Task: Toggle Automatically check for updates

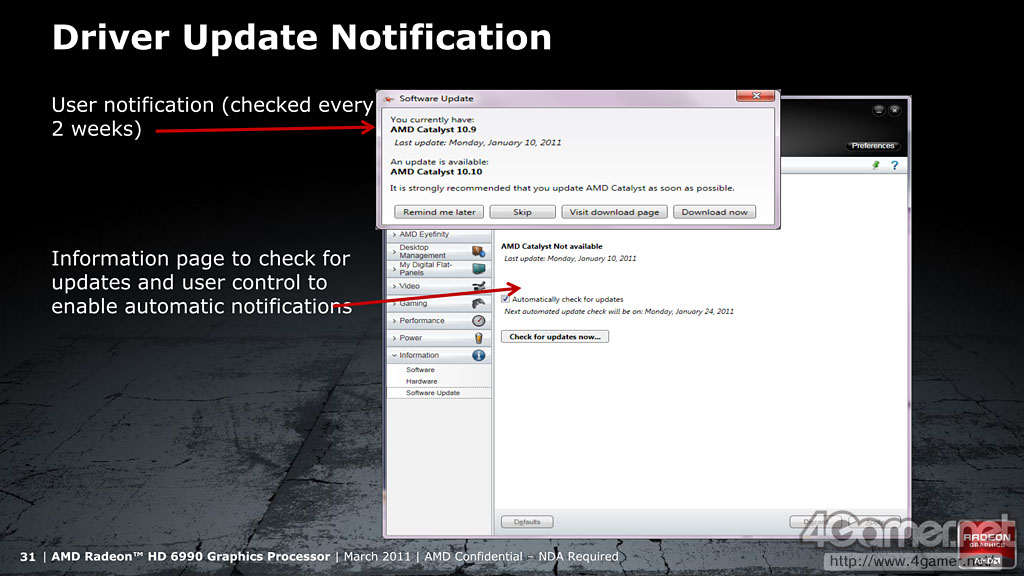Action: click(505, 299)
